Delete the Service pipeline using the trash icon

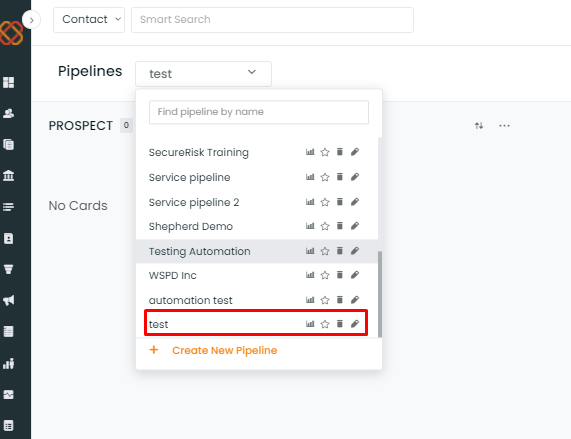tap(339, 177)
